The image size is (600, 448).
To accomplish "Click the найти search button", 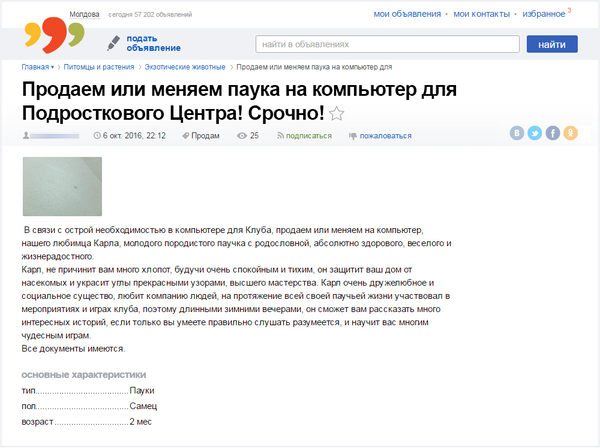I will [x=551, y=45].
